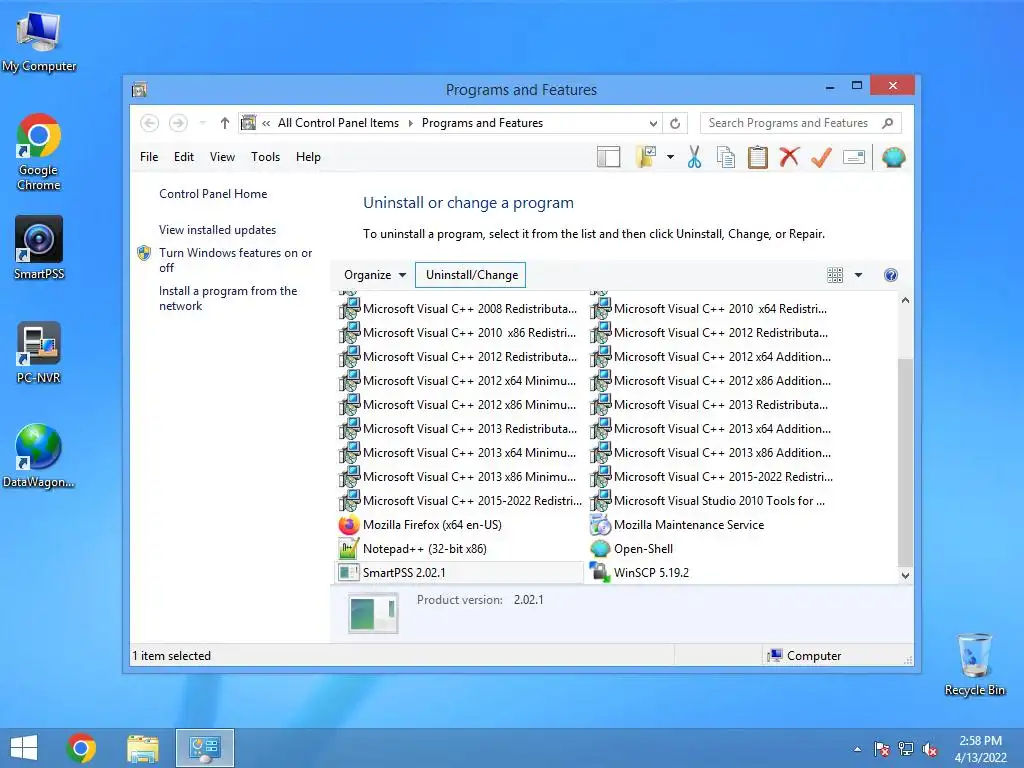Click the Windows Start button
1024x768 pixels.
[24, 748]
